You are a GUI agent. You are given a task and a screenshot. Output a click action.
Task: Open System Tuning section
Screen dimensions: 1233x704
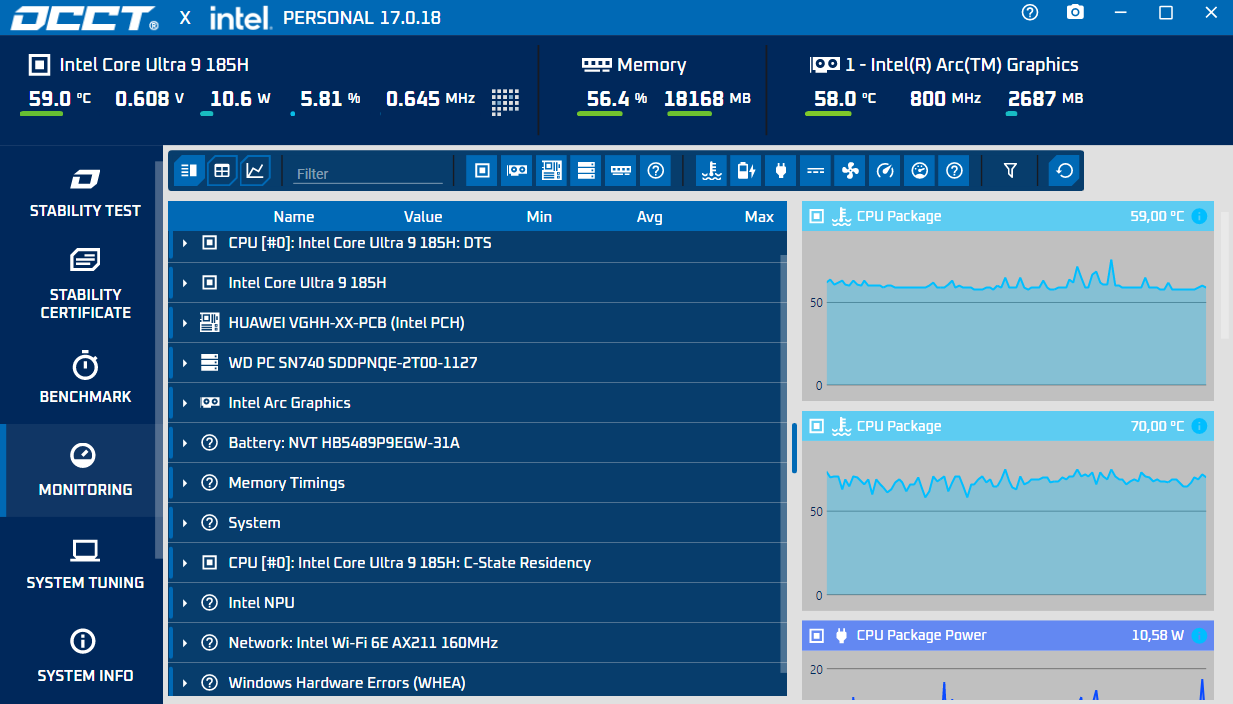[x=85, y=563]
